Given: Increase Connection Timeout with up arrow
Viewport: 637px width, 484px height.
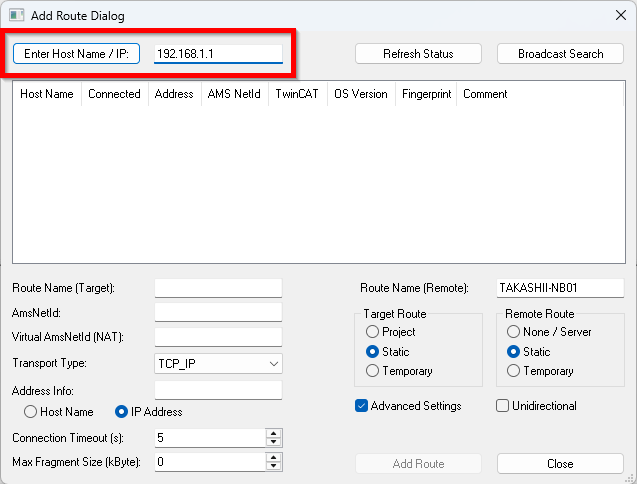Looking at the screenshot, I should pyautogui.click(x=274, y=434).
